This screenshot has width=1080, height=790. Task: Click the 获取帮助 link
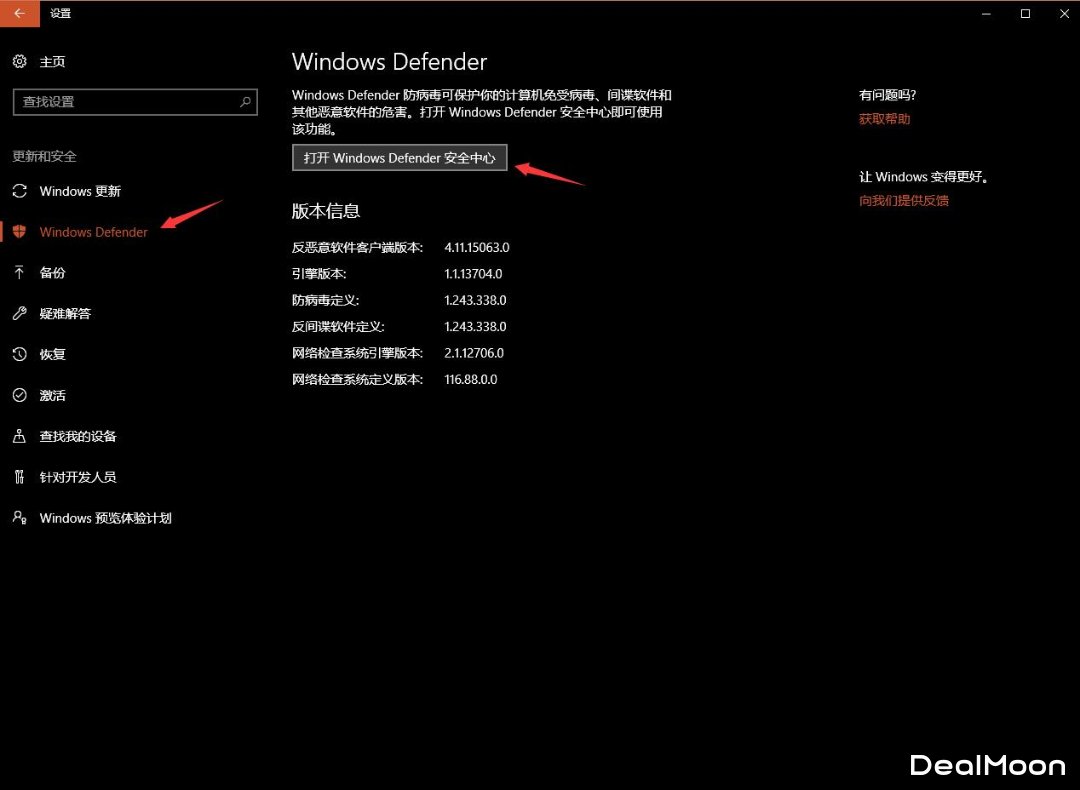(884, 119)
